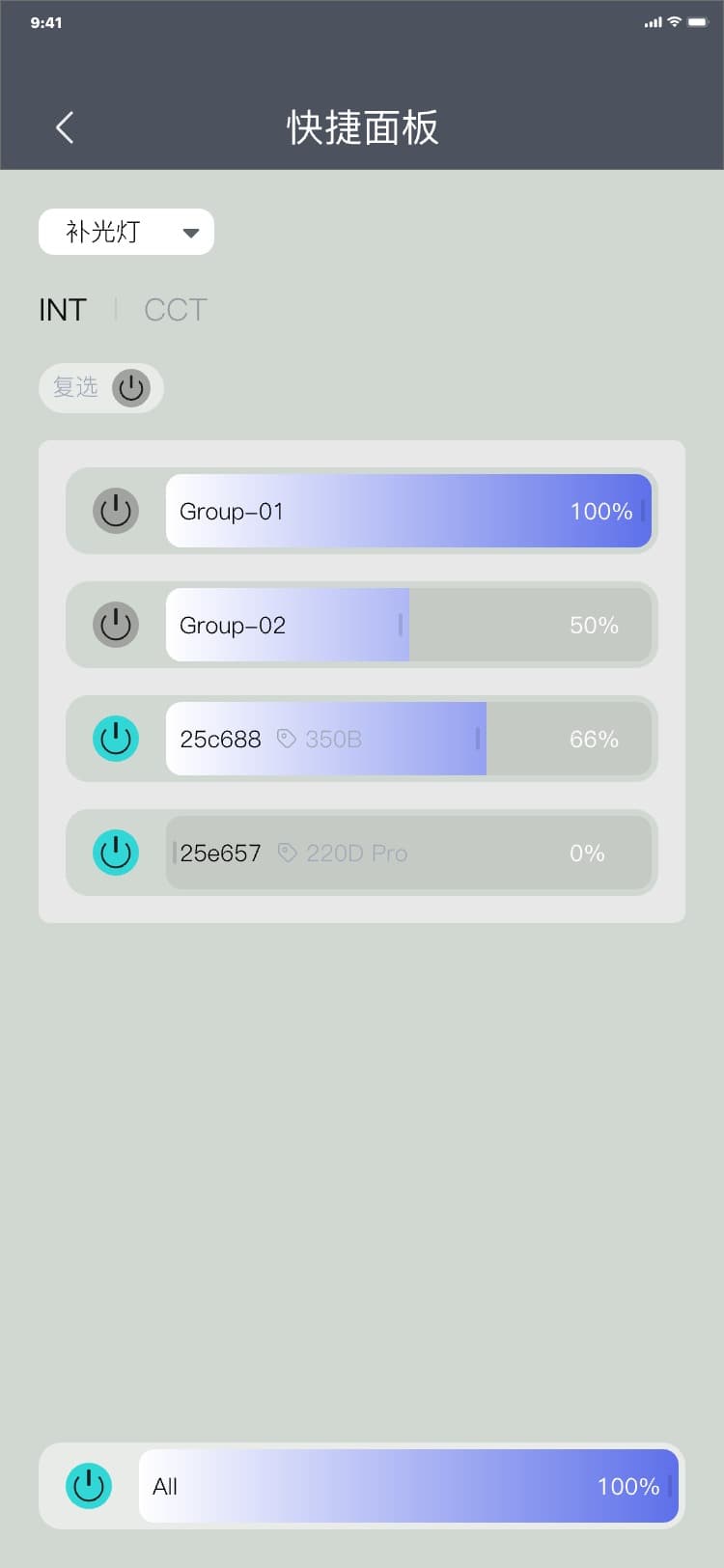
Task: Tap the cellular signal icon
Action: click(x=653, y=22)
